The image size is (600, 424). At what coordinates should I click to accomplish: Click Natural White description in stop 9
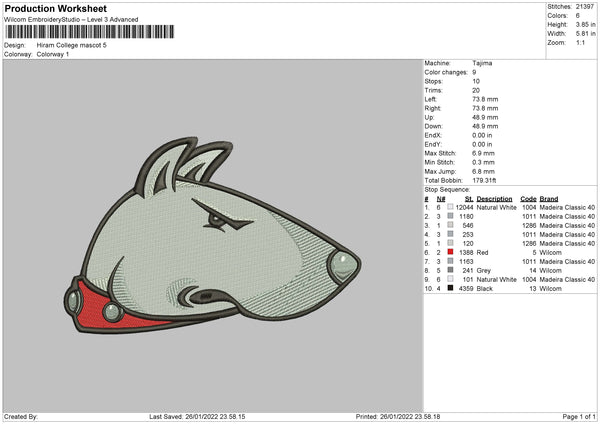497,280
